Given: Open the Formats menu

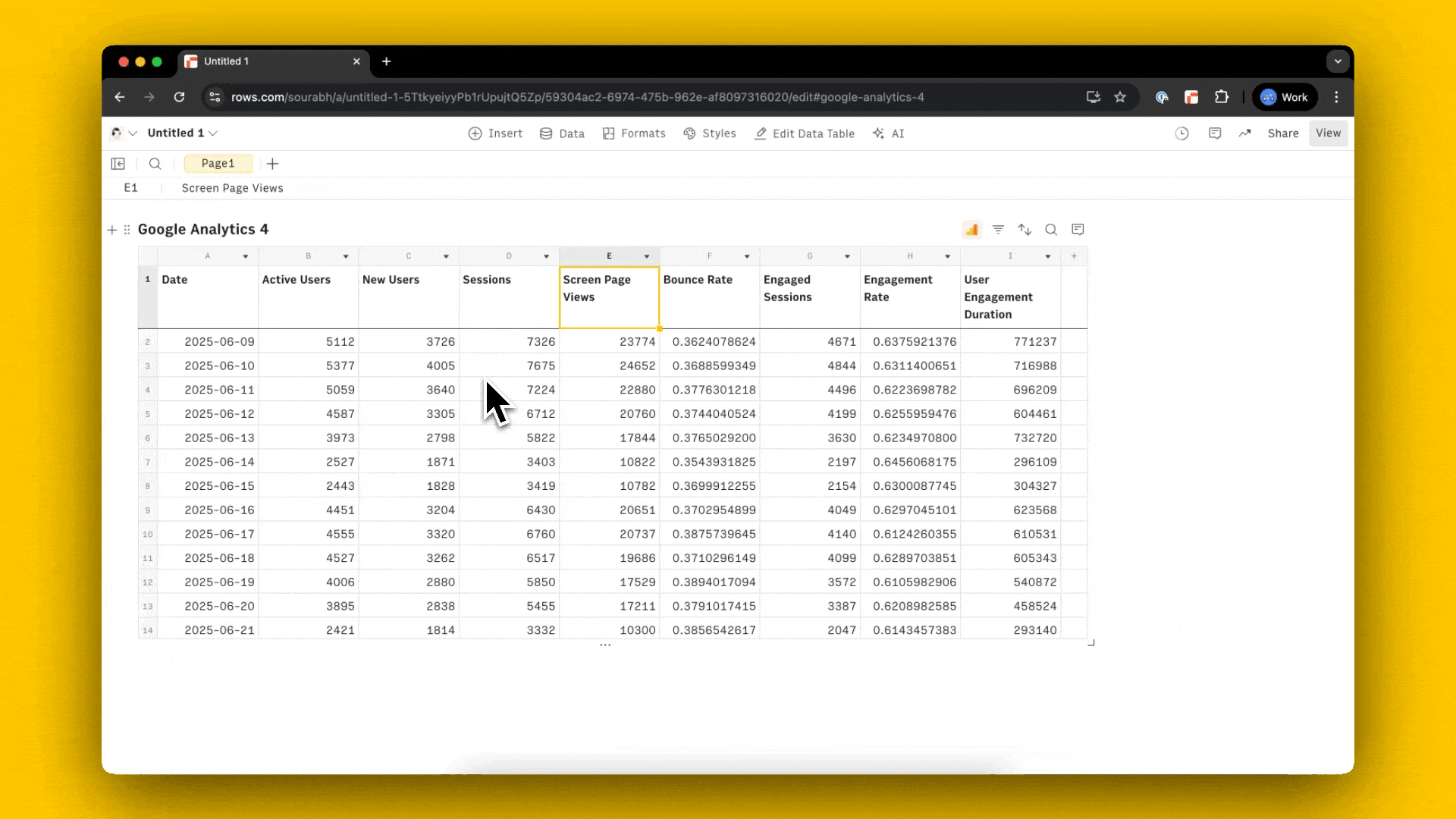Looking at the screenshot, I should pos(634,133).
